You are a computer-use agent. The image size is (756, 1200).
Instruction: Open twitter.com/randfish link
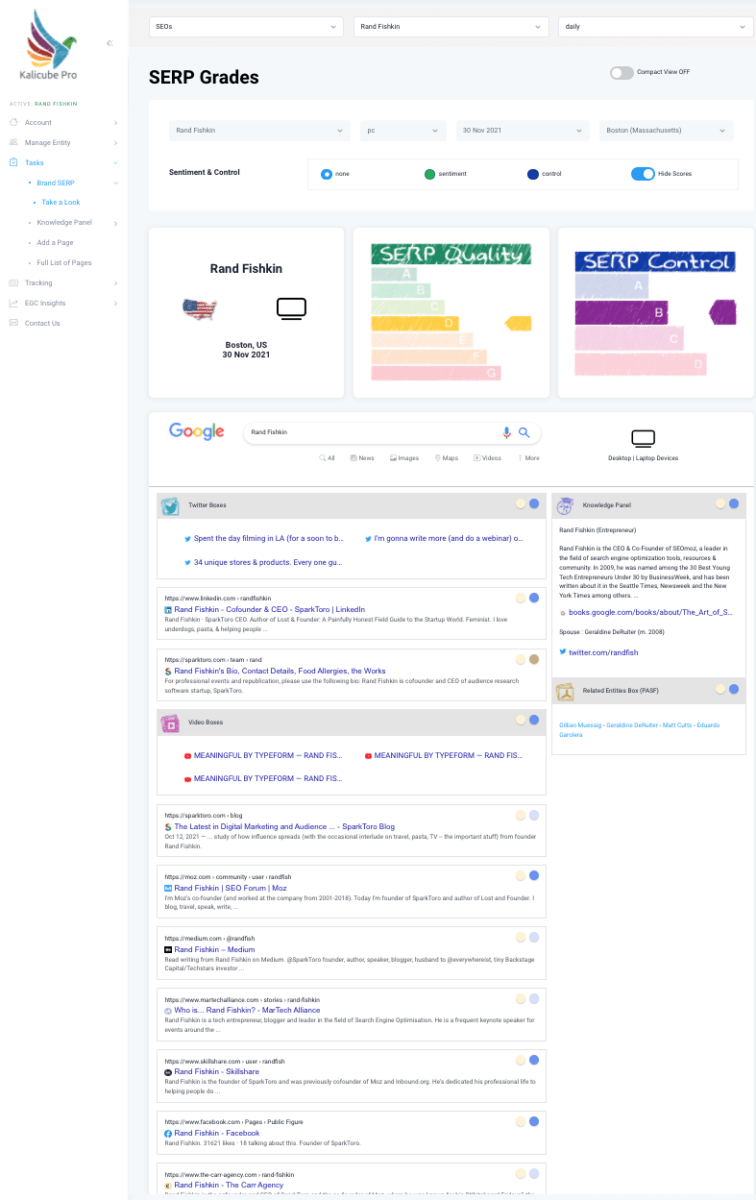(x=603, y=652)
